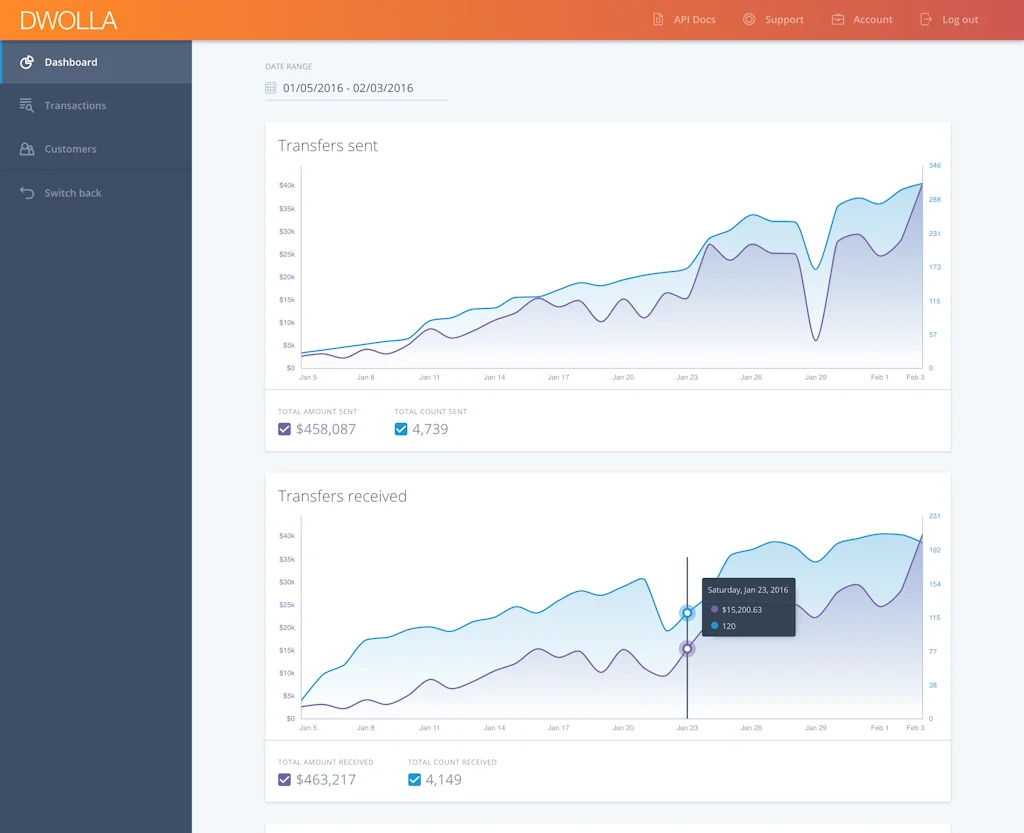Click the Log out link
1024x833 pixels.
(958, 19)
